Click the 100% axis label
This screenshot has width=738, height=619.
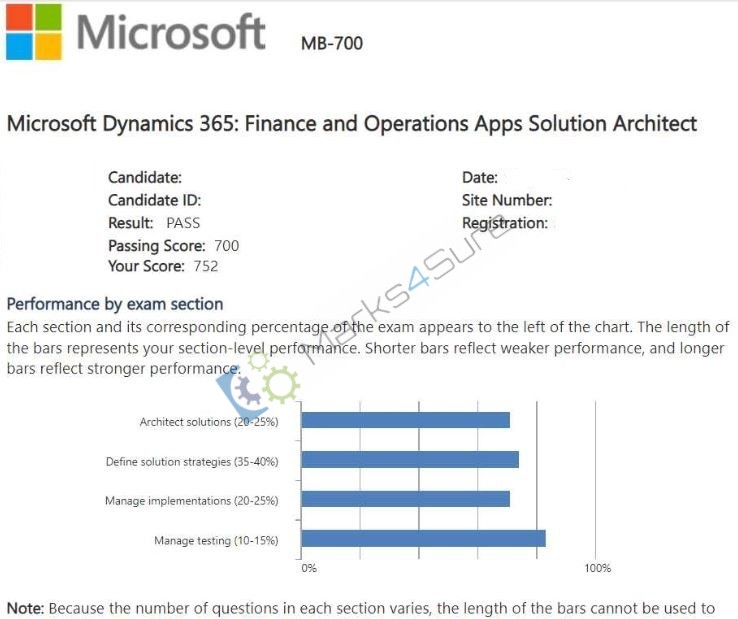[x=598, y=568]
